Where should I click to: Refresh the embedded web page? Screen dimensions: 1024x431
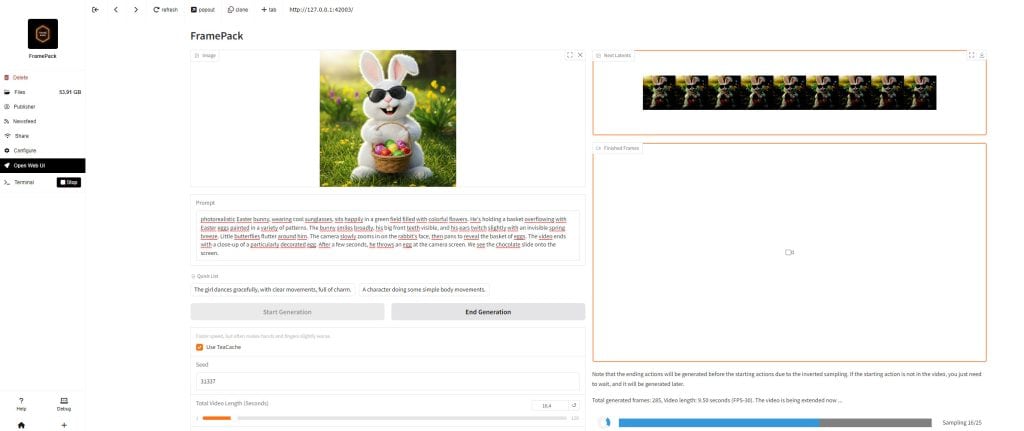[165, 10]
